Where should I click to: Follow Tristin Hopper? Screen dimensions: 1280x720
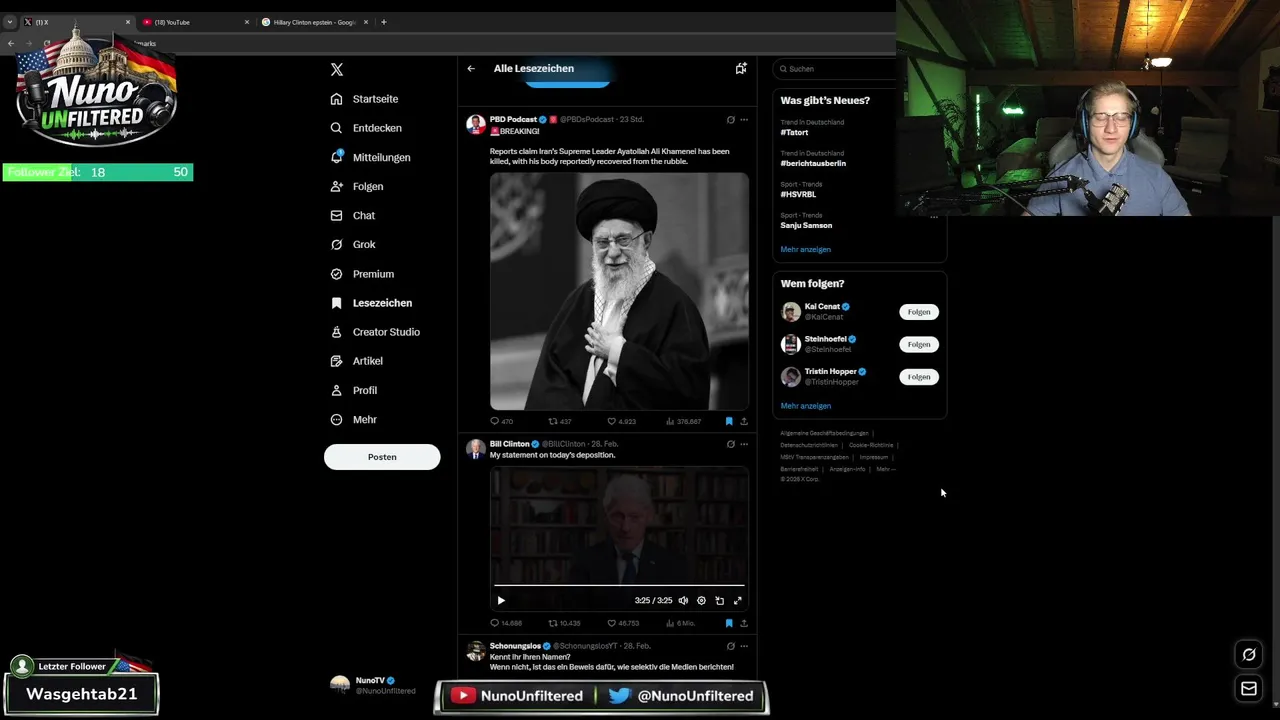tap(919, 377)
